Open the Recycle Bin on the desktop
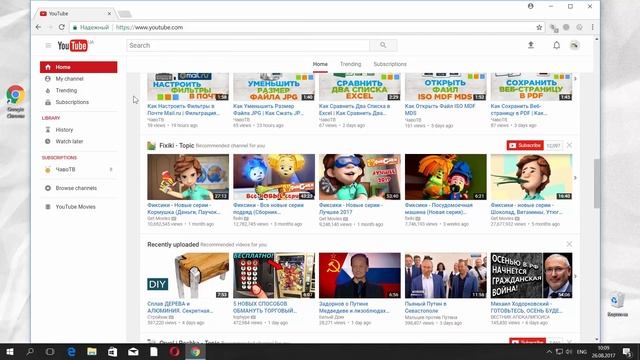 [617, 304]
